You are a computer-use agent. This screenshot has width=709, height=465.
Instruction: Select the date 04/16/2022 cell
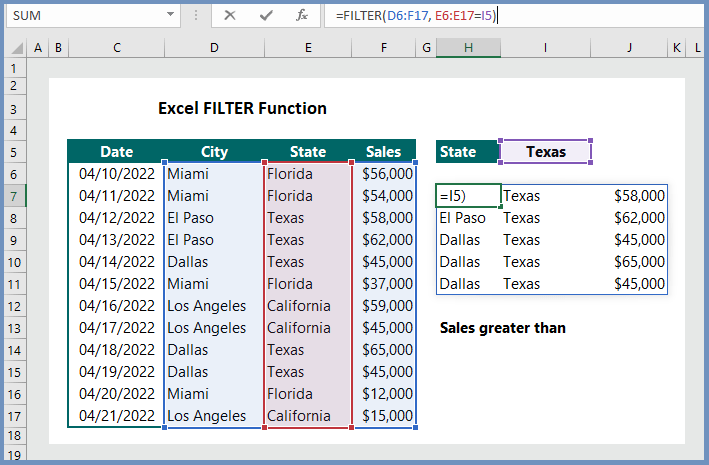pos(116,306)
